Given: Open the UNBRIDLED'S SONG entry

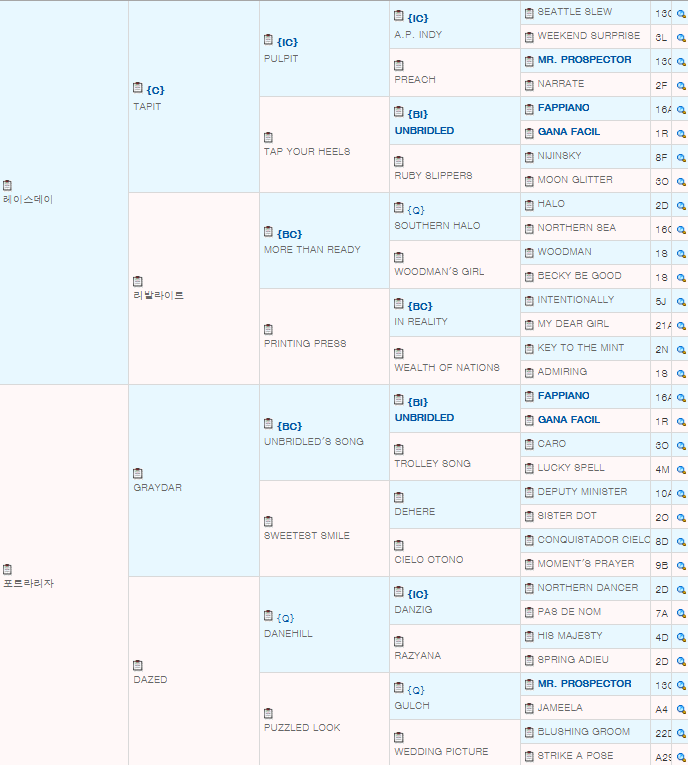Looking at the screenshot, I should [x=314, y=442].
